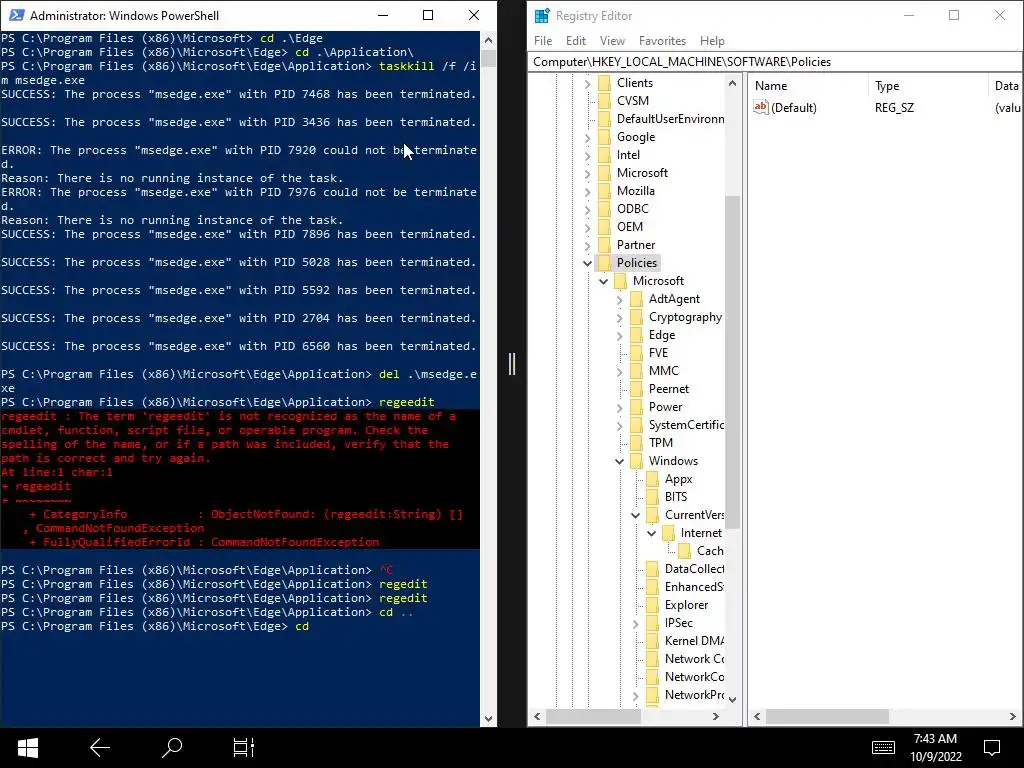Click the PowerShell title bar icon
The width and height of the screenshot is (1024, 768).
click(16, 15)
